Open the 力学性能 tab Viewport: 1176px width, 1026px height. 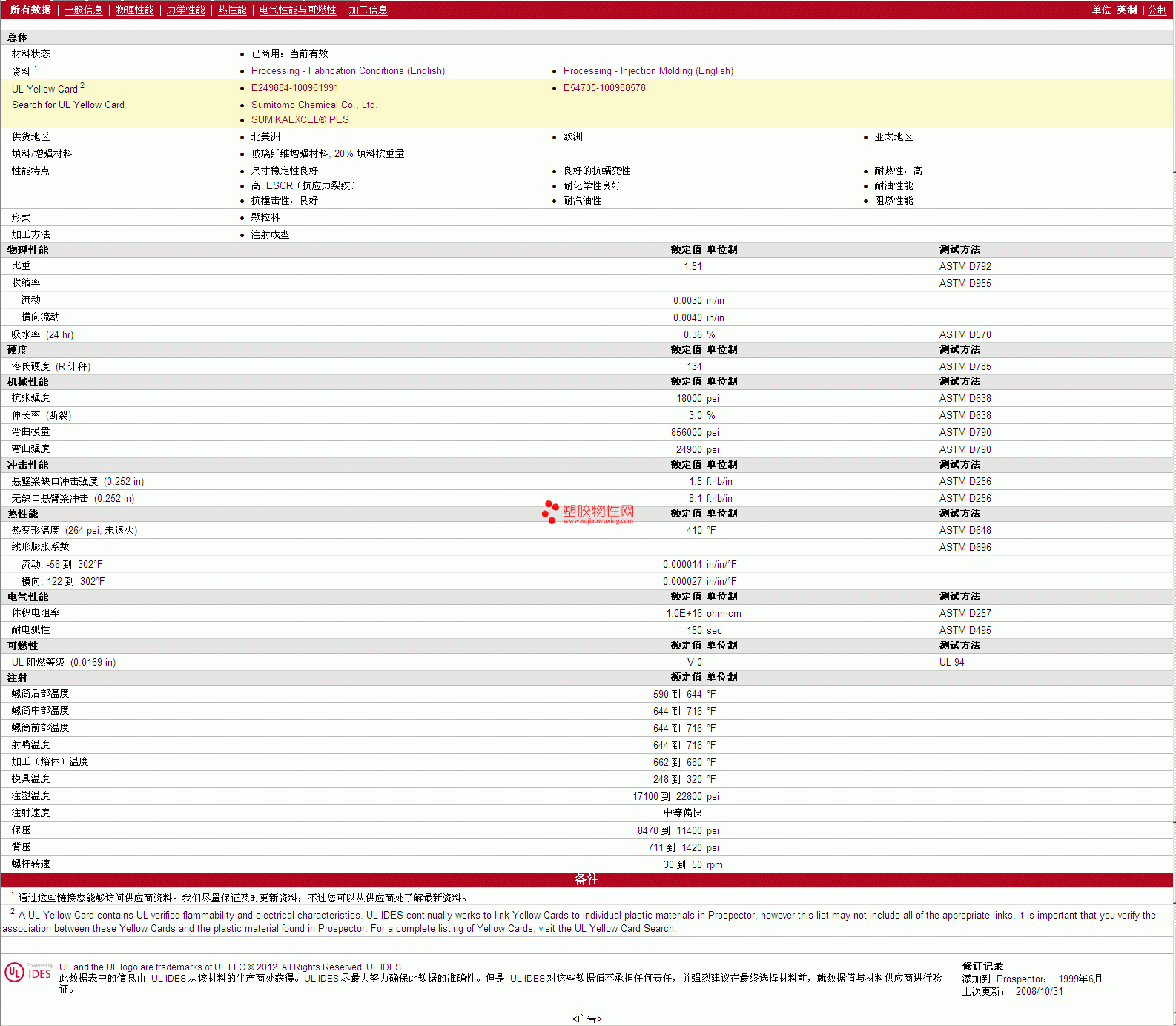point(185,10)
